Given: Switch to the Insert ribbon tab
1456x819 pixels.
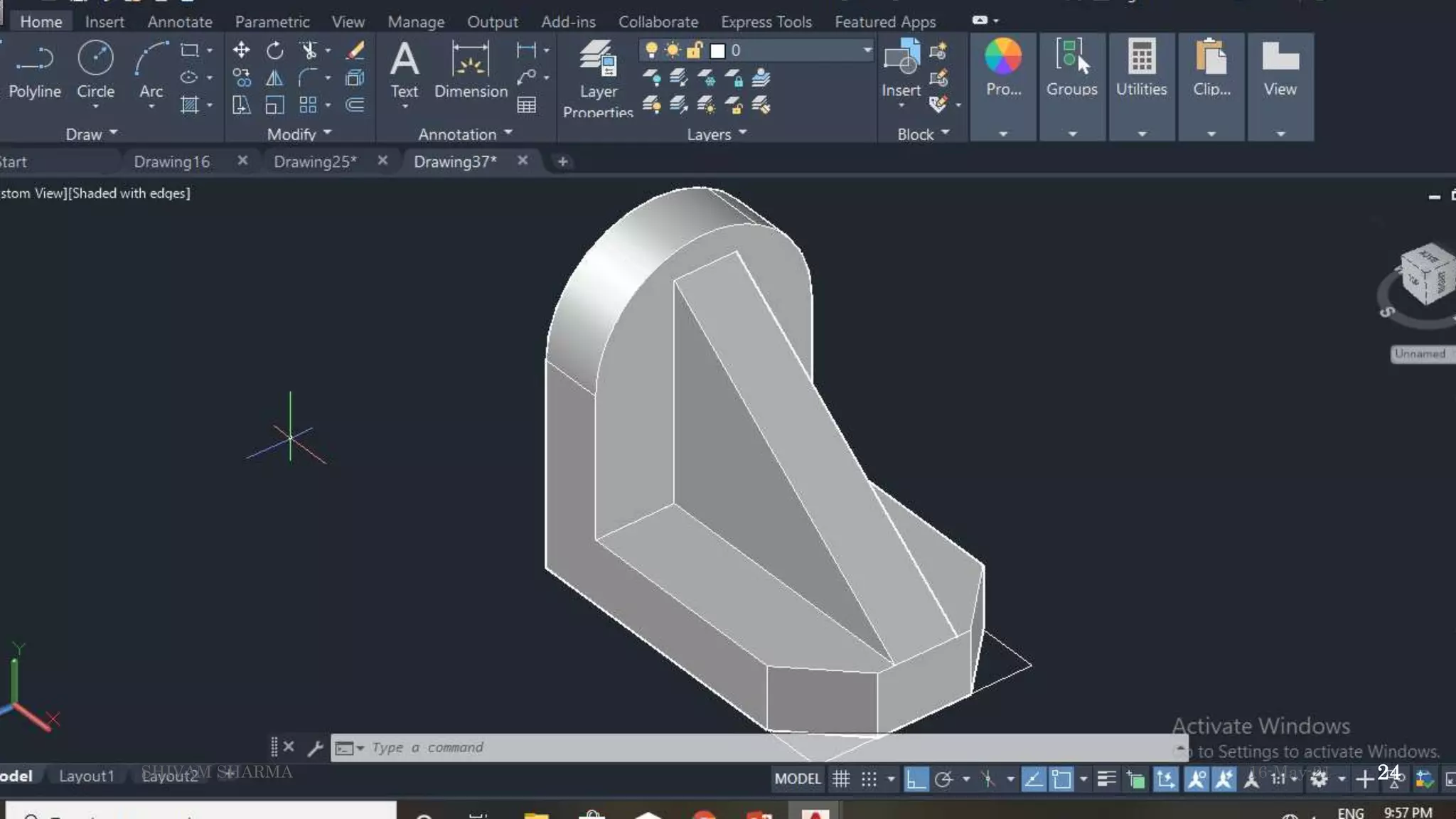Looking at the screenshot, I should (105, 21).
